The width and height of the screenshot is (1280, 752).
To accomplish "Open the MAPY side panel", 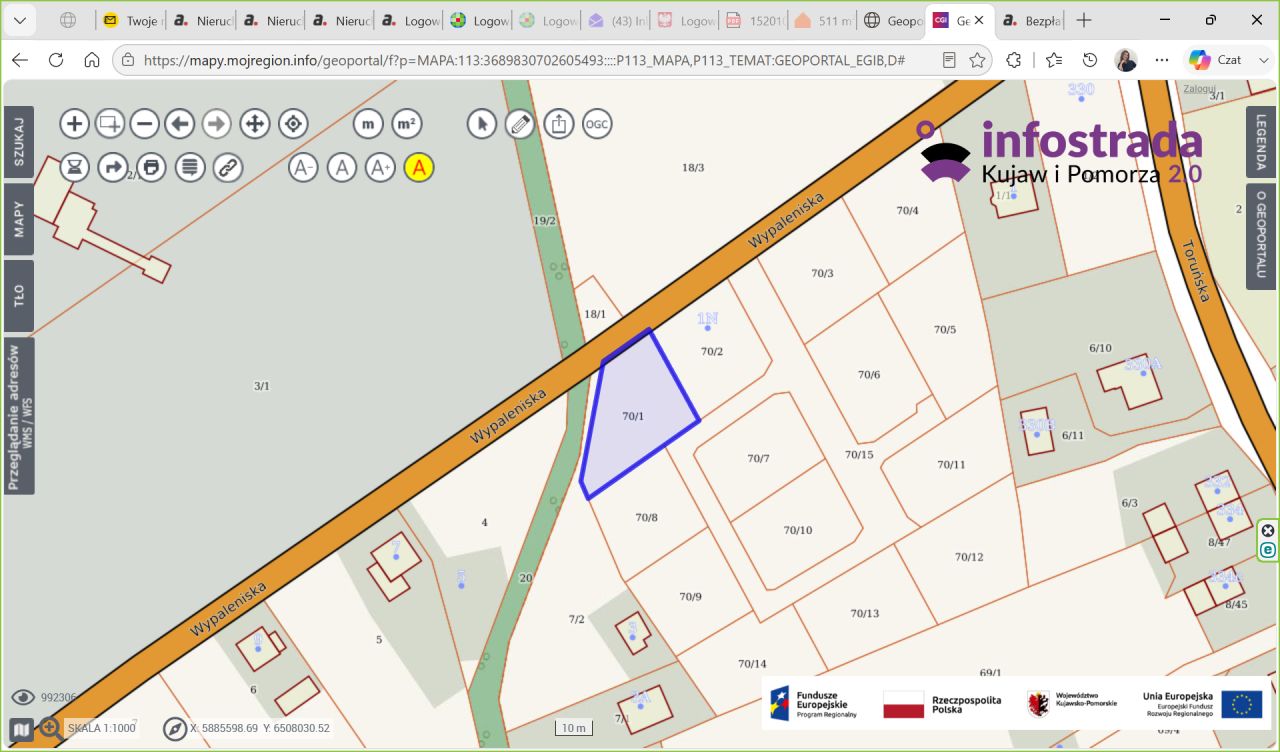I will point(19,219).
